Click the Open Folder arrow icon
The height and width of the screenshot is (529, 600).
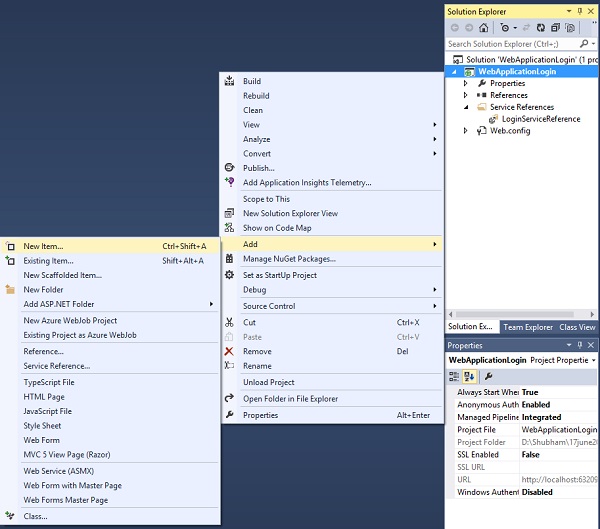point(229,398)
